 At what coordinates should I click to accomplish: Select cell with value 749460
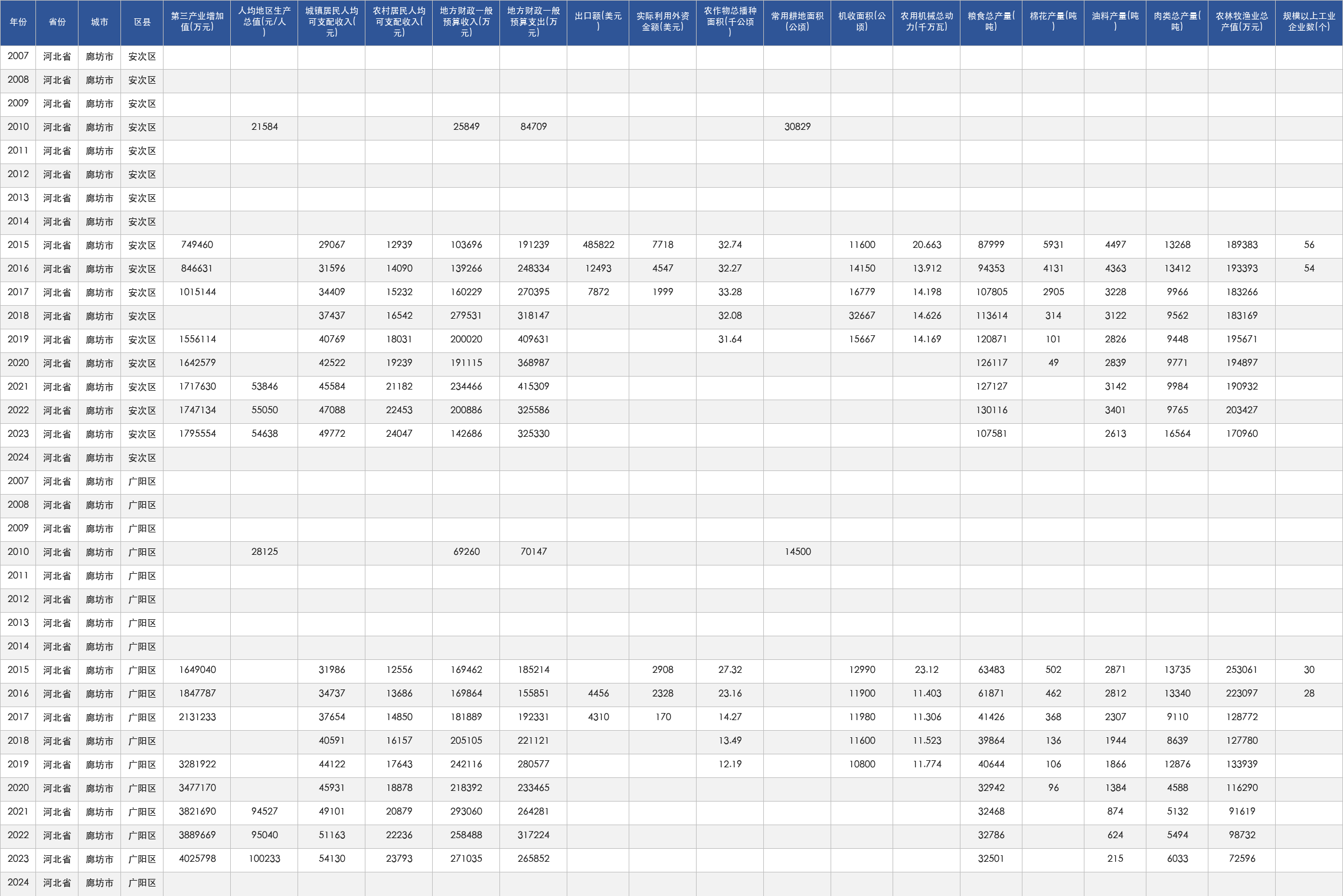coord(197,245)
